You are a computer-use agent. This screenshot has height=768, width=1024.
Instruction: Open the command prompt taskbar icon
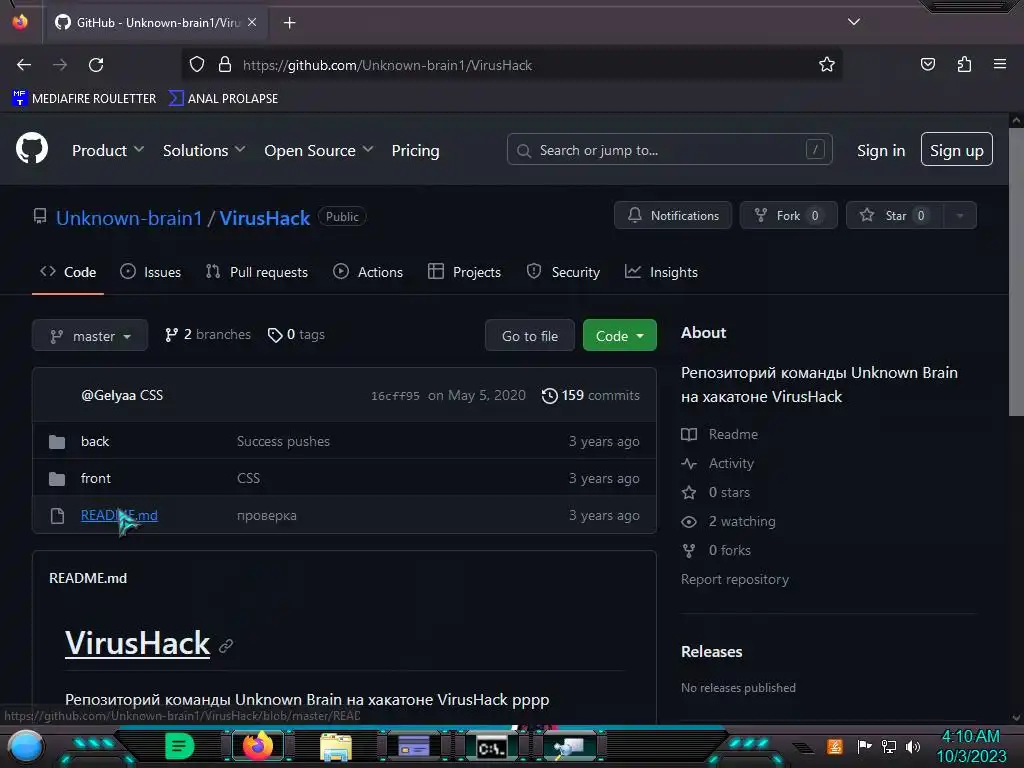(491, 748)
